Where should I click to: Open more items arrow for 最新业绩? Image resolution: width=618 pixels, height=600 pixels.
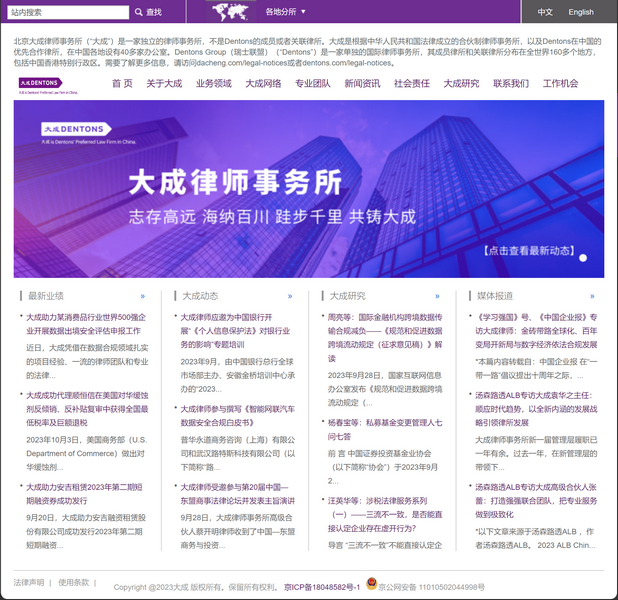(x=143, y=296)
